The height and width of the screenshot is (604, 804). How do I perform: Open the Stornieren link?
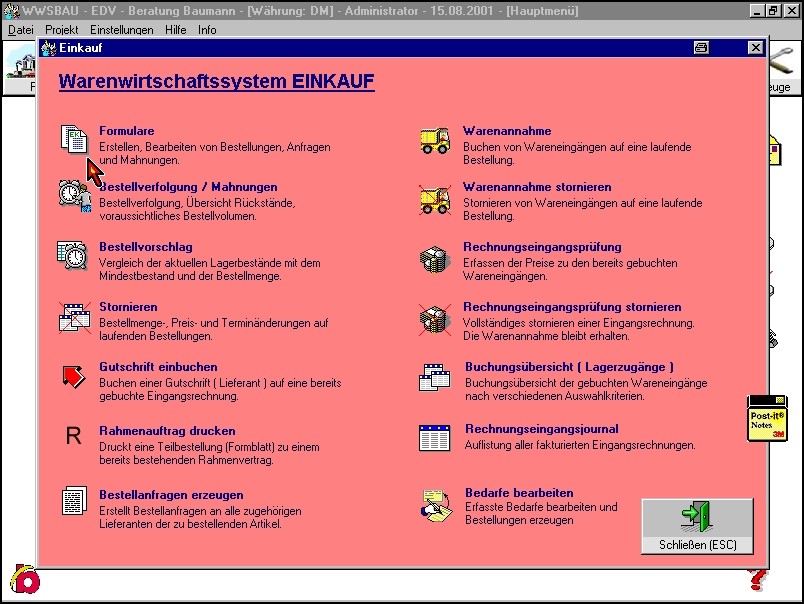coord(128,307)
